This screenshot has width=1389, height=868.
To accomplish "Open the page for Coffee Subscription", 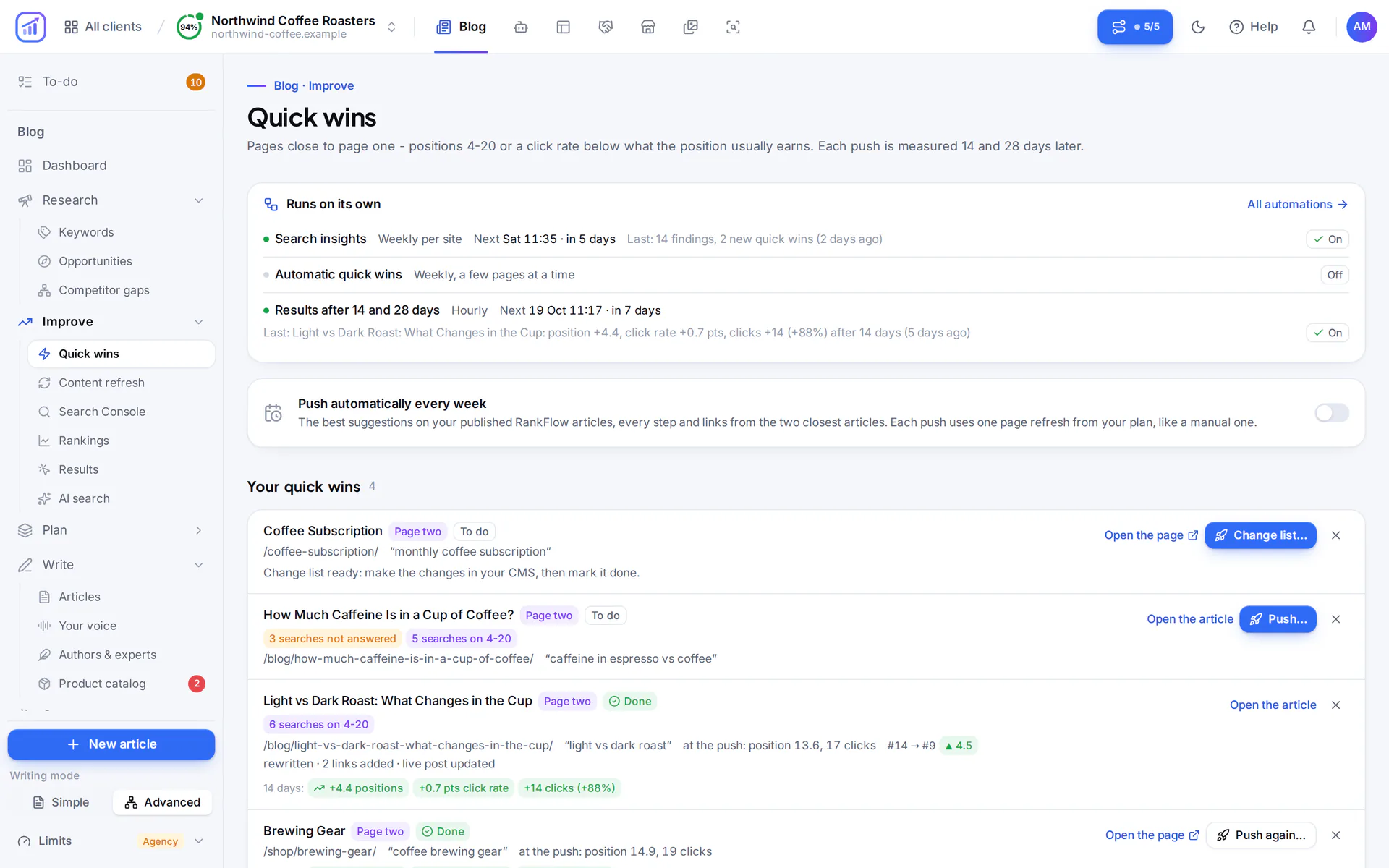I will [1151, 535].
